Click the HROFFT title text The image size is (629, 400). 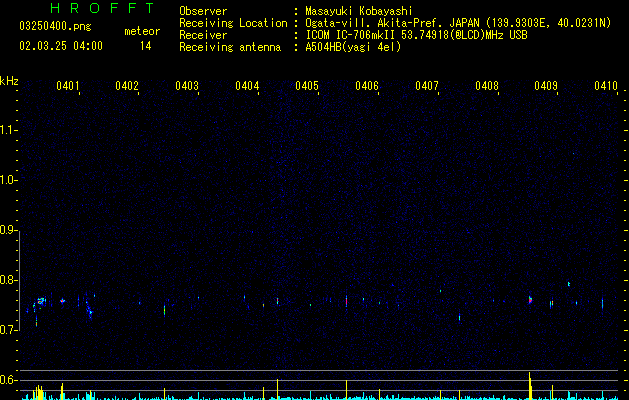(x=102, y=8)
